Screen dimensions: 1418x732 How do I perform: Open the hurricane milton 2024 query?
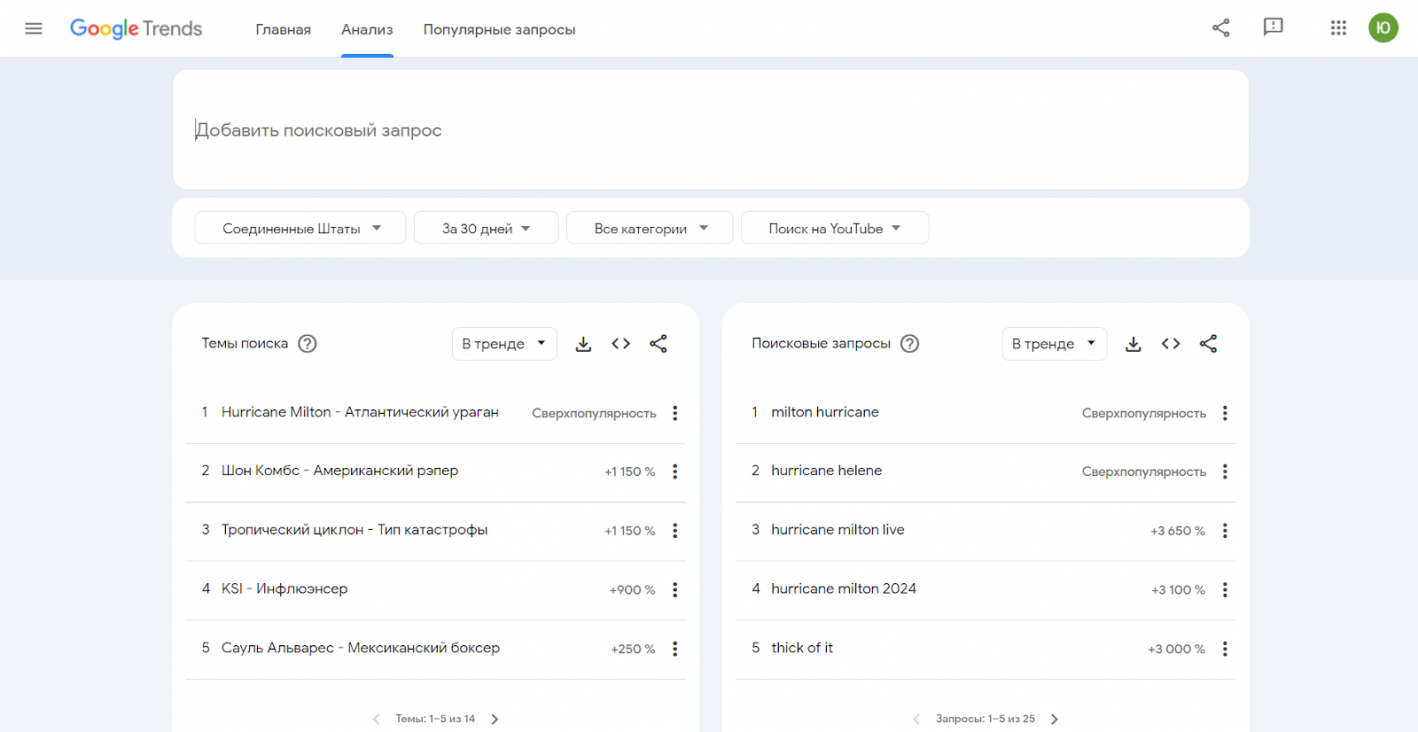click(844, 589)
